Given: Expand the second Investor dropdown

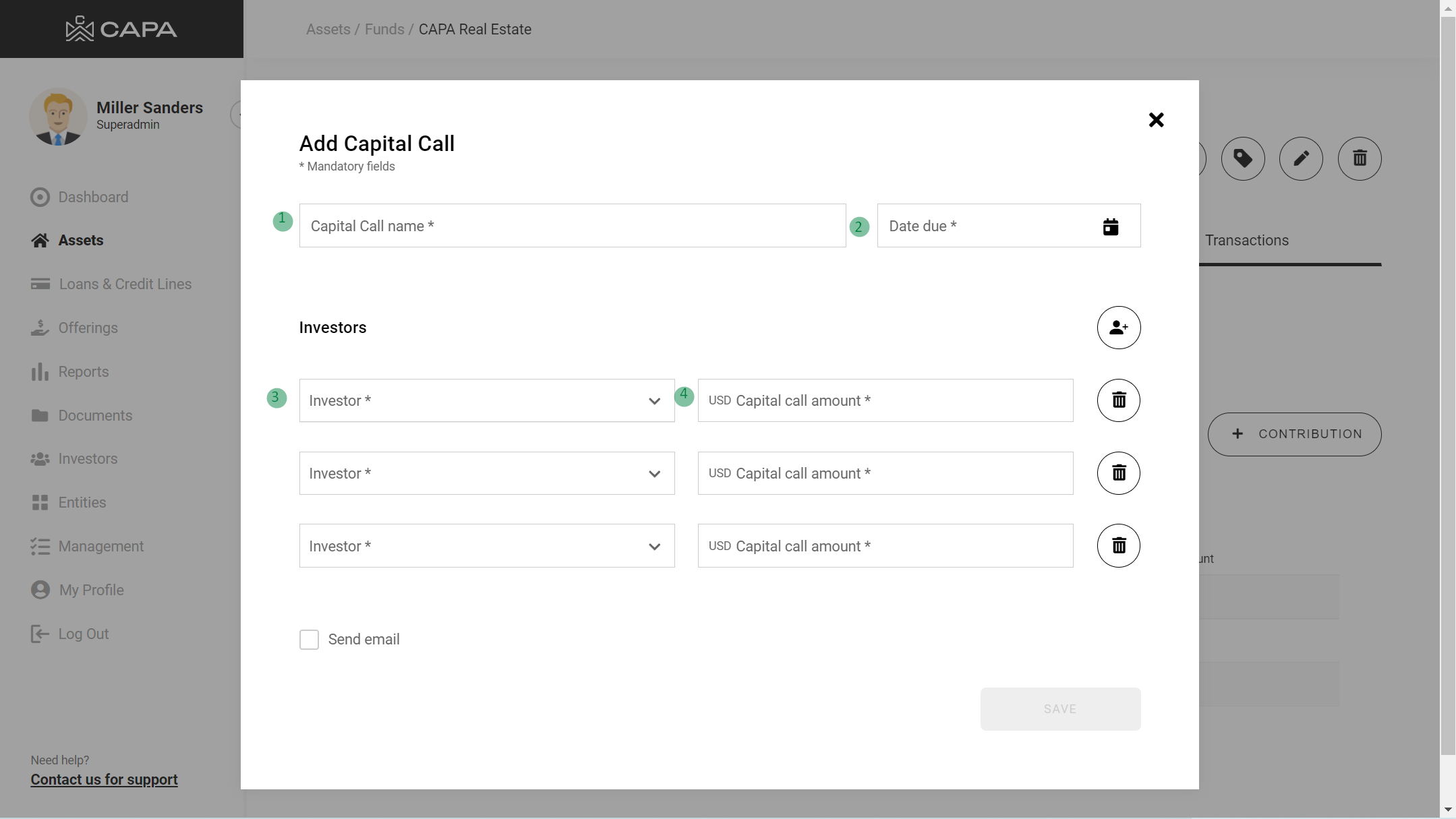Looking at the screenshot, I should click(486, 474).
